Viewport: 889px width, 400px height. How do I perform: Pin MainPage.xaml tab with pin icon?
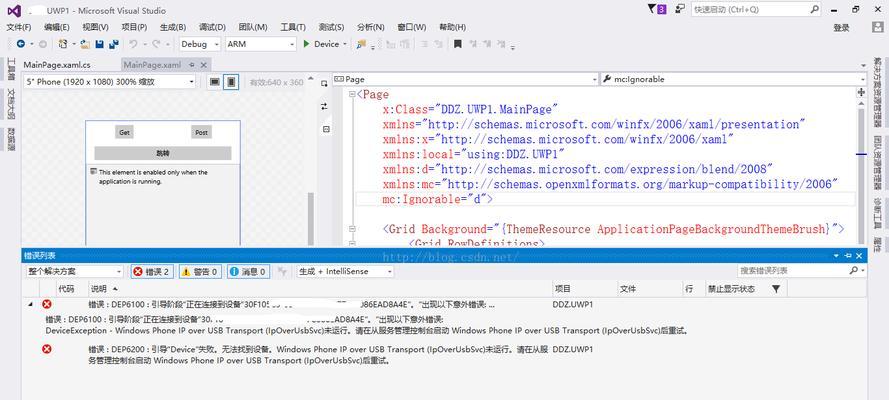point(192,65)
